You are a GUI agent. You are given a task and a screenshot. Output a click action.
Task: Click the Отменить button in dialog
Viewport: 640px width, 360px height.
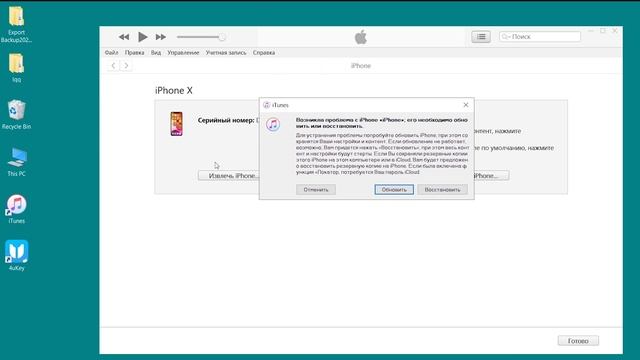(316, 189)
